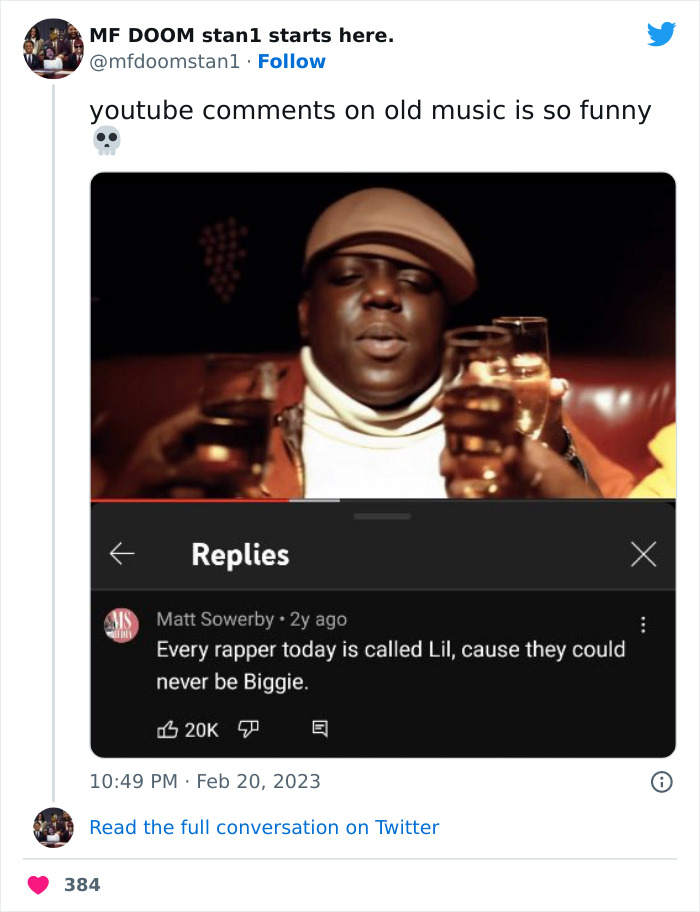Click the small avatar beside full conversation link
This screenshot has height=912, width=700.
(53, 827)
